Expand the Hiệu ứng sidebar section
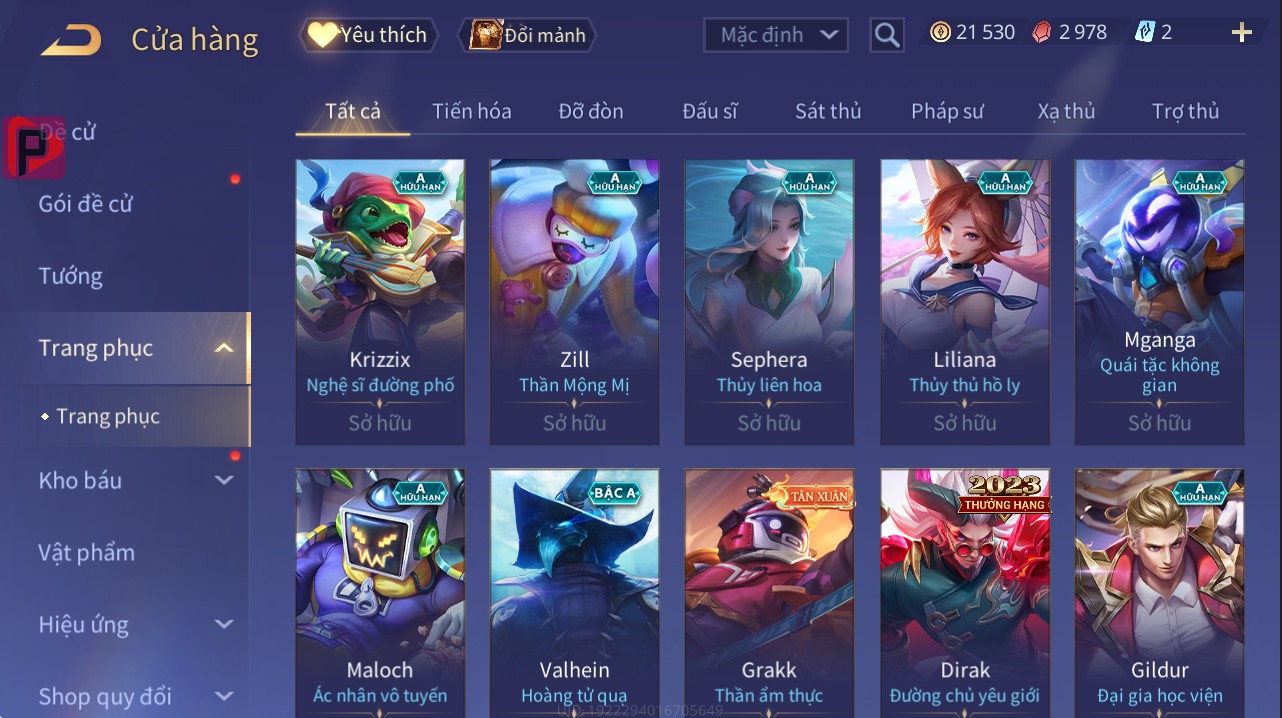This screenshot has width=1282, height=718. (x=224, y=624)
